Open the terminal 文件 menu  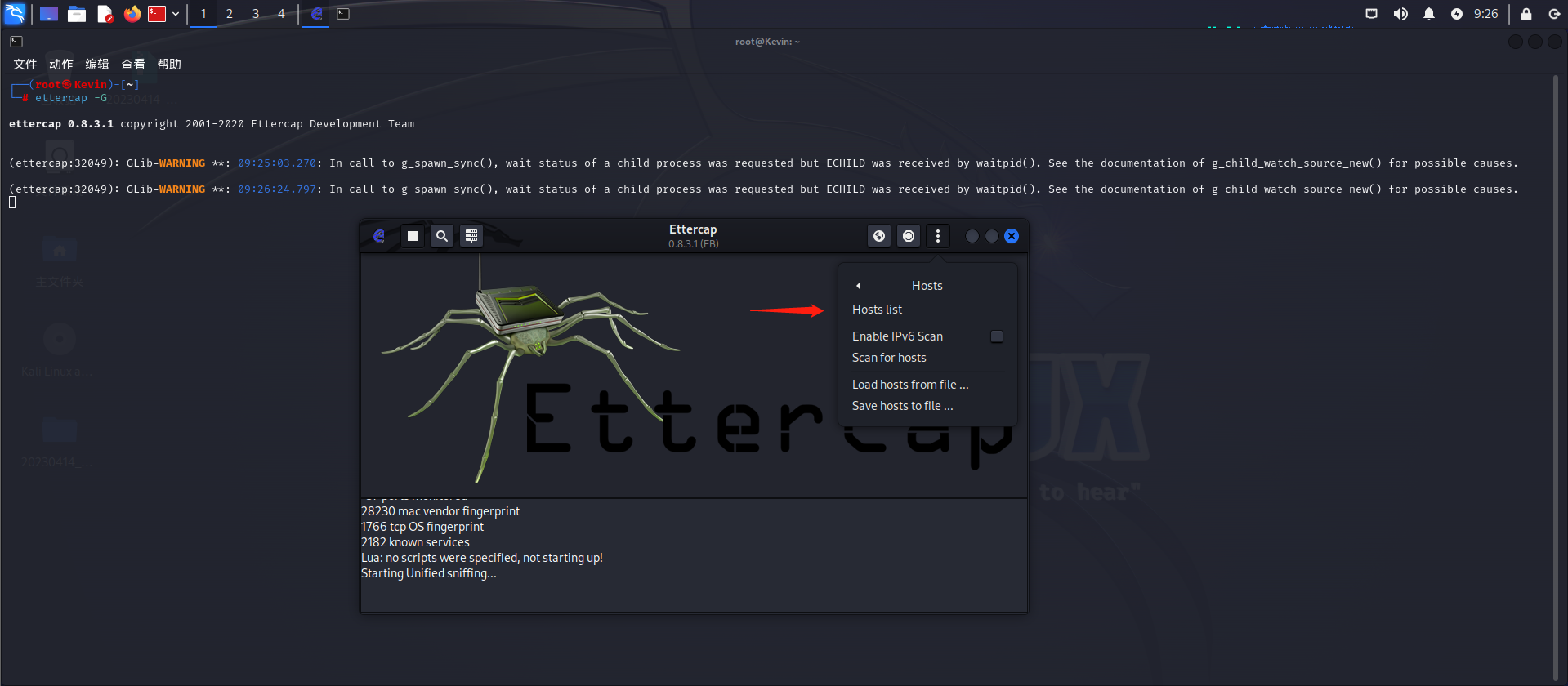tap(25, 65)
